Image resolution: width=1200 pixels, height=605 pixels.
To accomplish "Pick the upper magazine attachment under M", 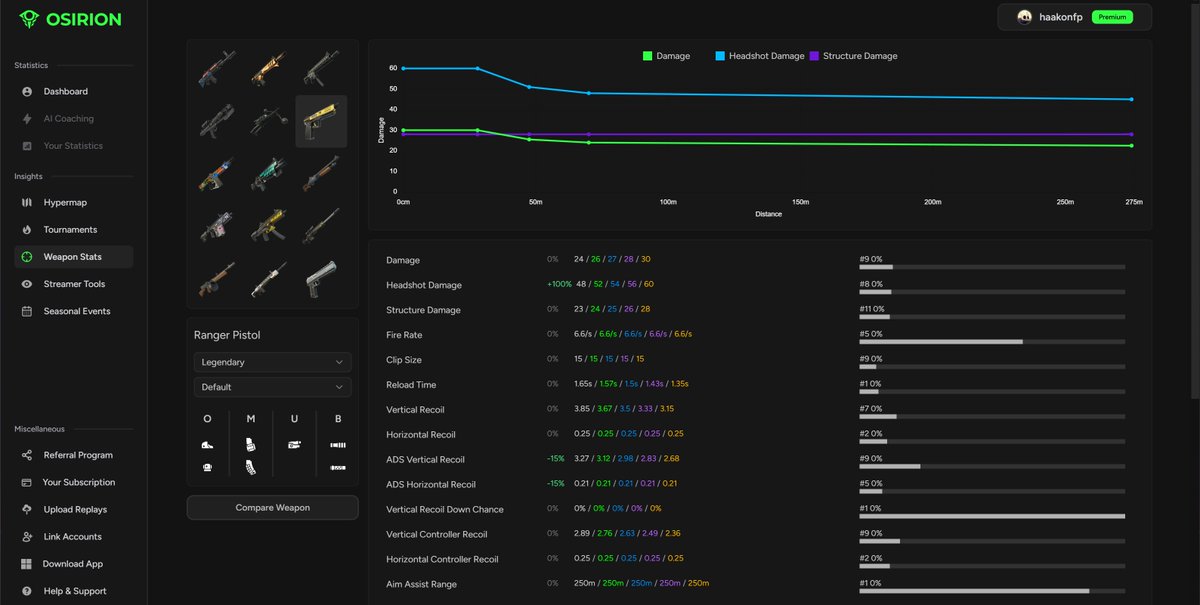I will point(250,445).
